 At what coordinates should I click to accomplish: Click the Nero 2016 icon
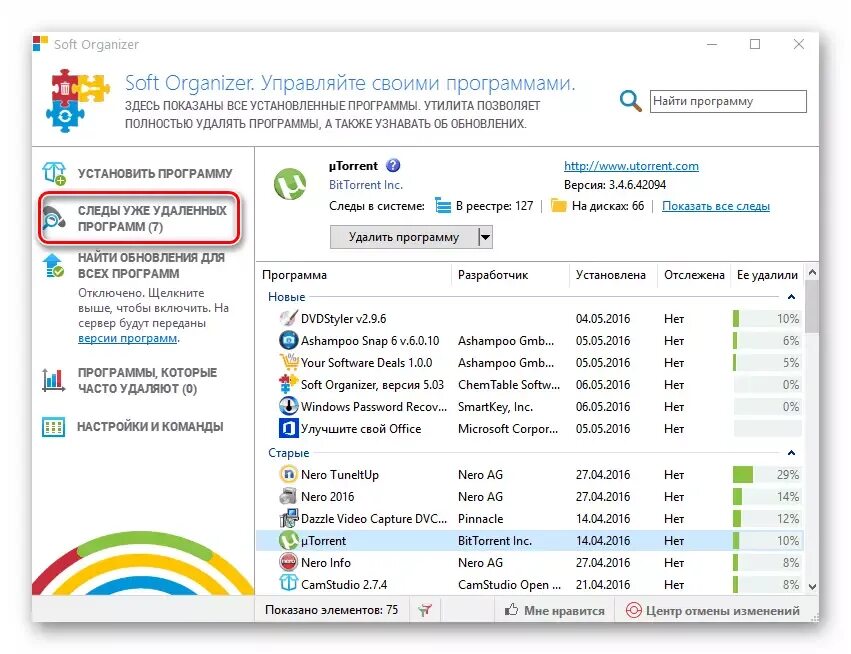pyautogui.click(x=288, y=497)
